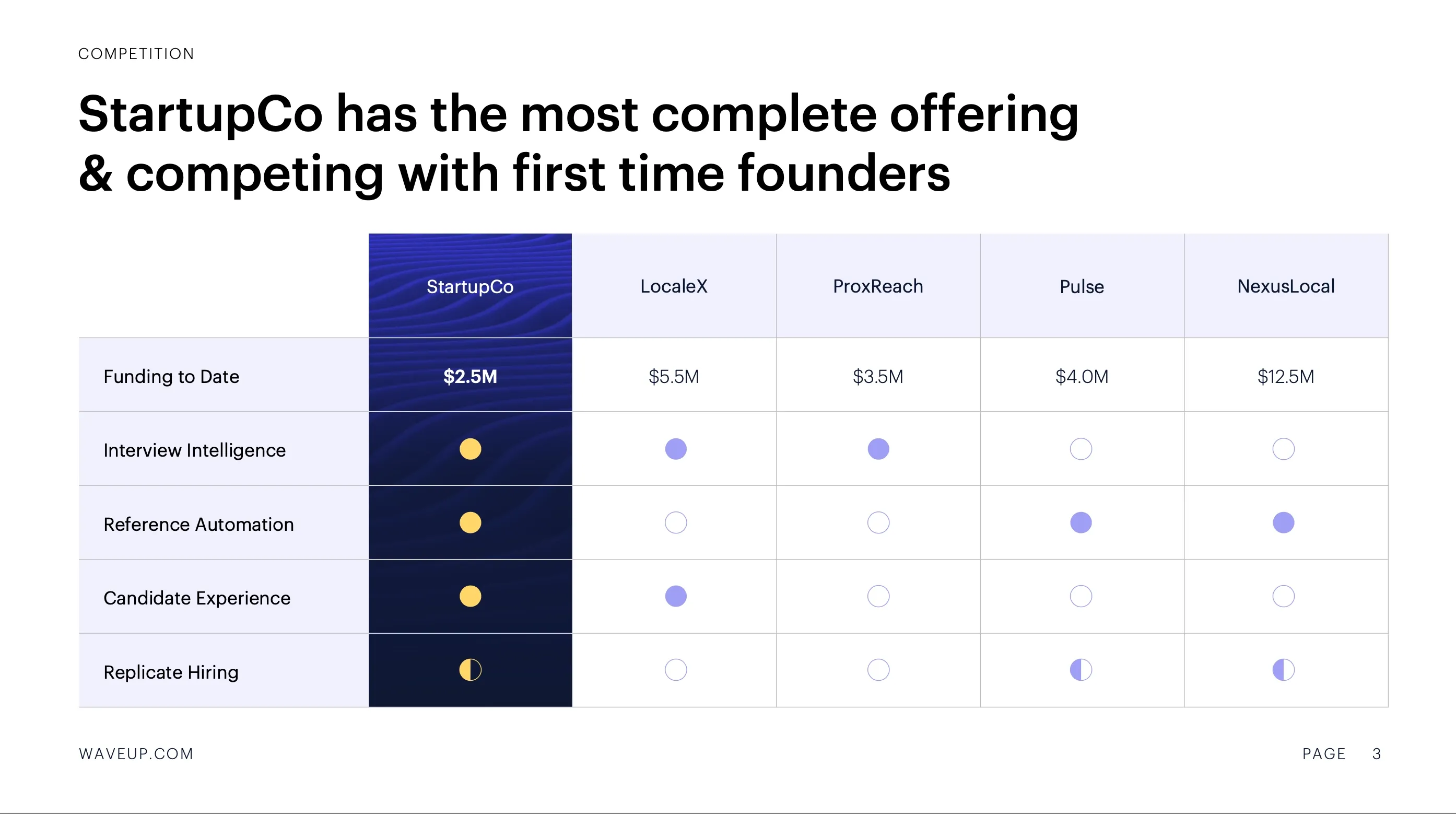Screen dimensions: 1456x814
Task: Click the COMPETITION section label
Action: point(136,54)
